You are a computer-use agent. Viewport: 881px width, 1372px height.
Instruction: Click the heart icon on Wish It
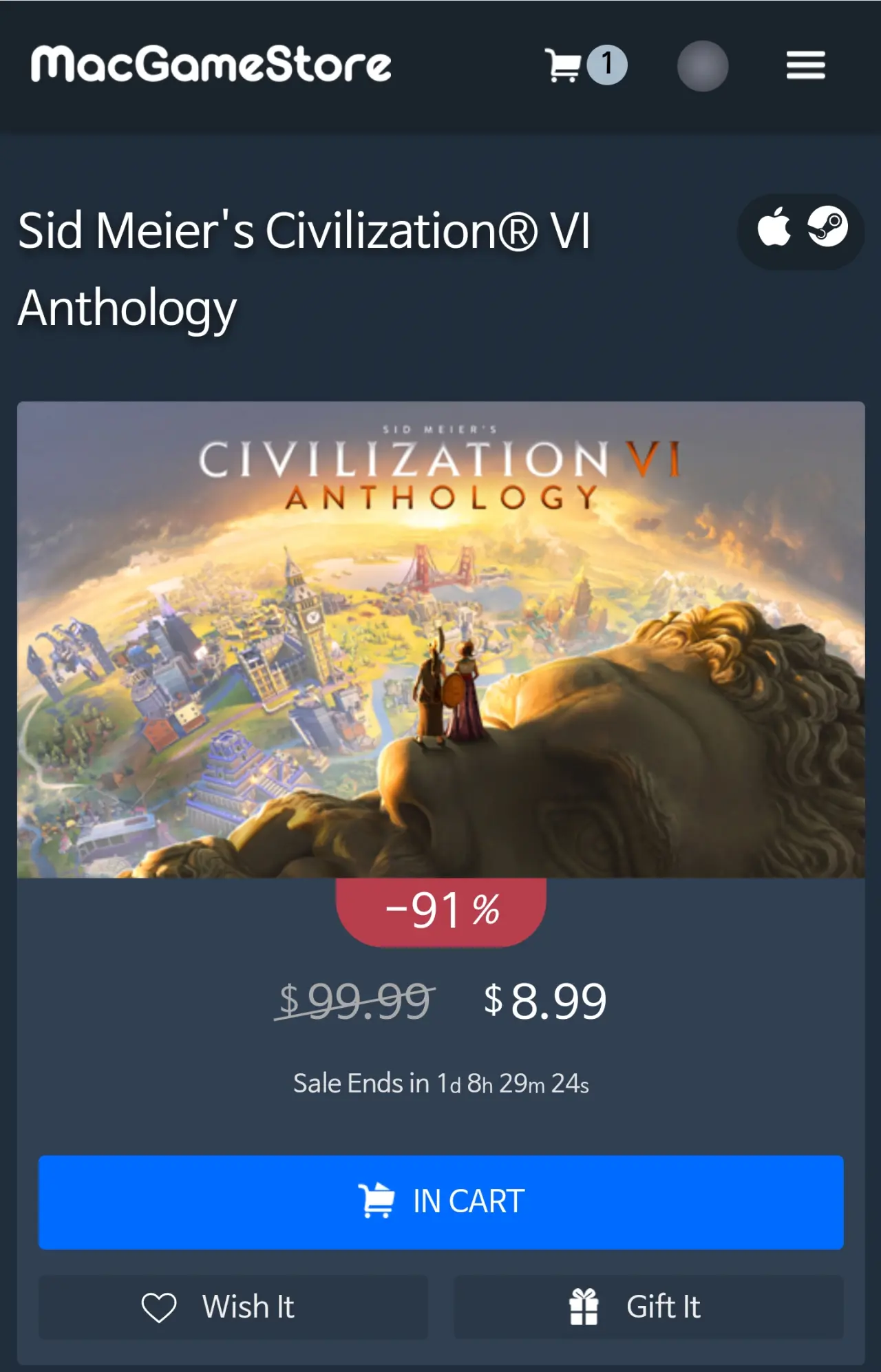point(159,1307)
